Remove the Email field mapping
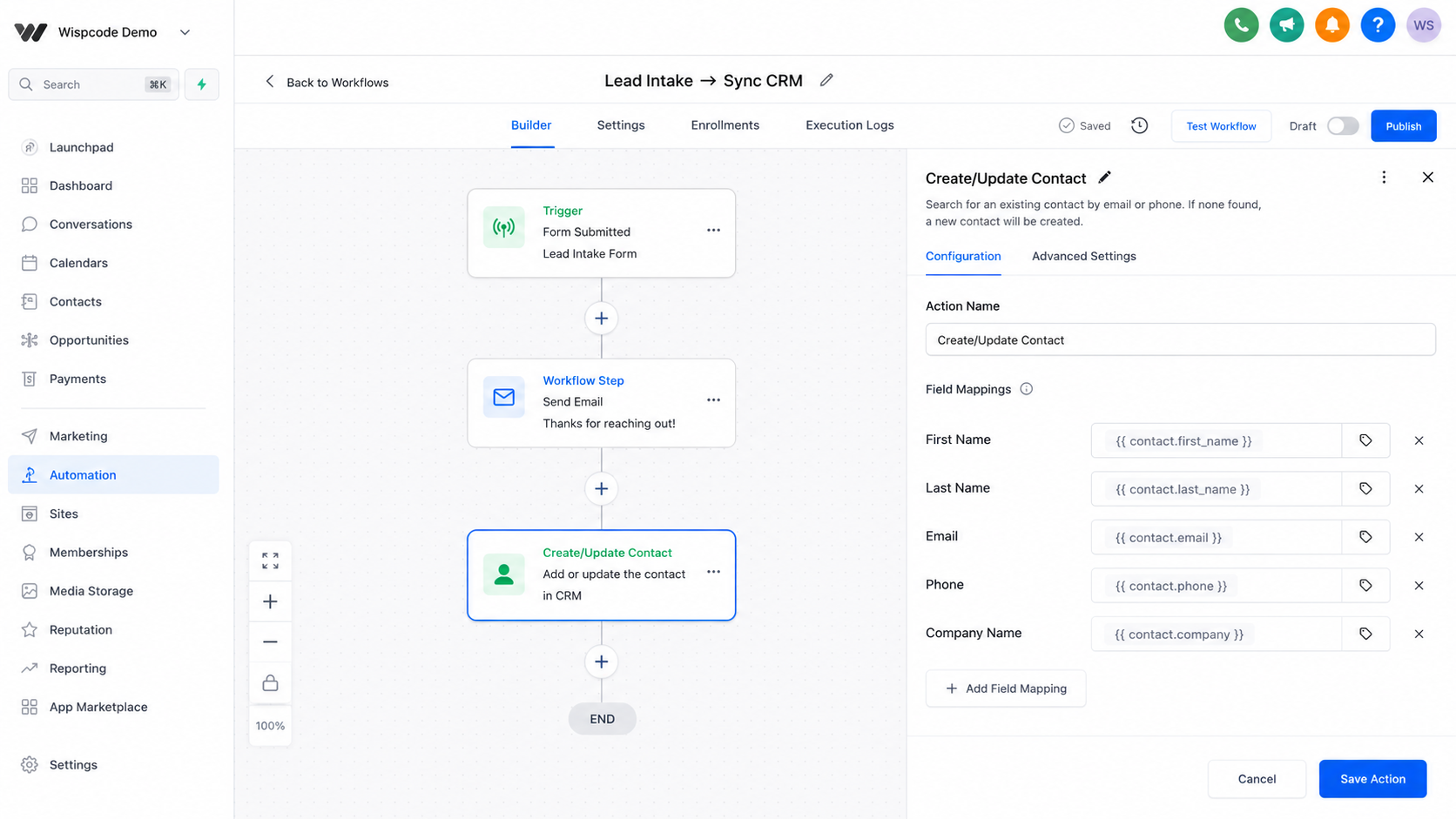 [x=1419, y=537]
